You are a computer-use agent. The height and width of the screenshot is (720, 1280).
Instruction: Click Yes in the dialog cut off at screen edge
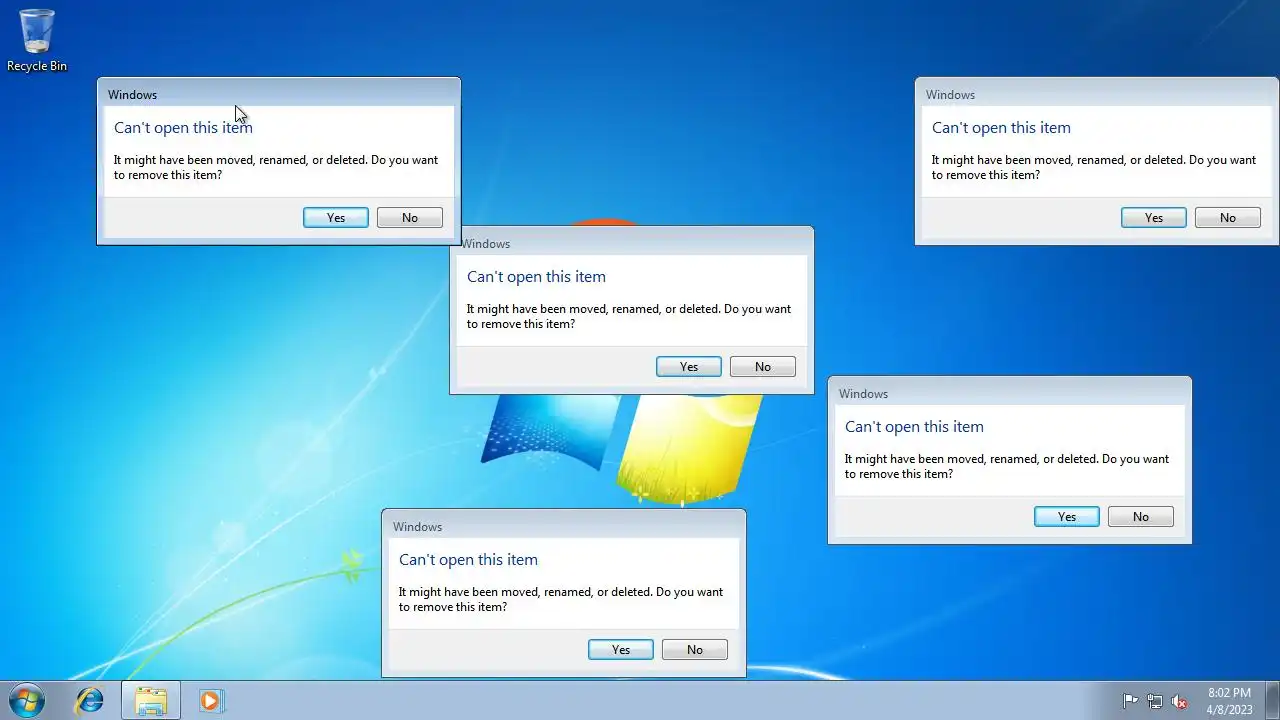click(1154, 218)
